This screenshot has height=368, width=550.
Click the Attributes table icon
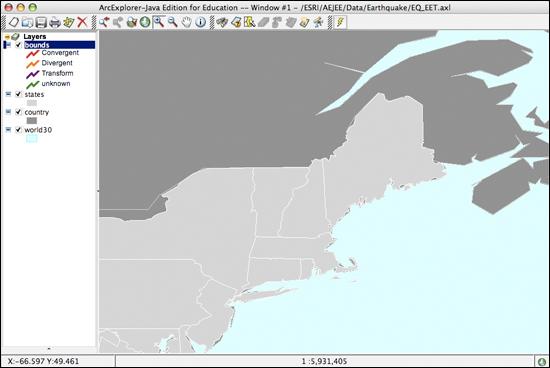304,22
